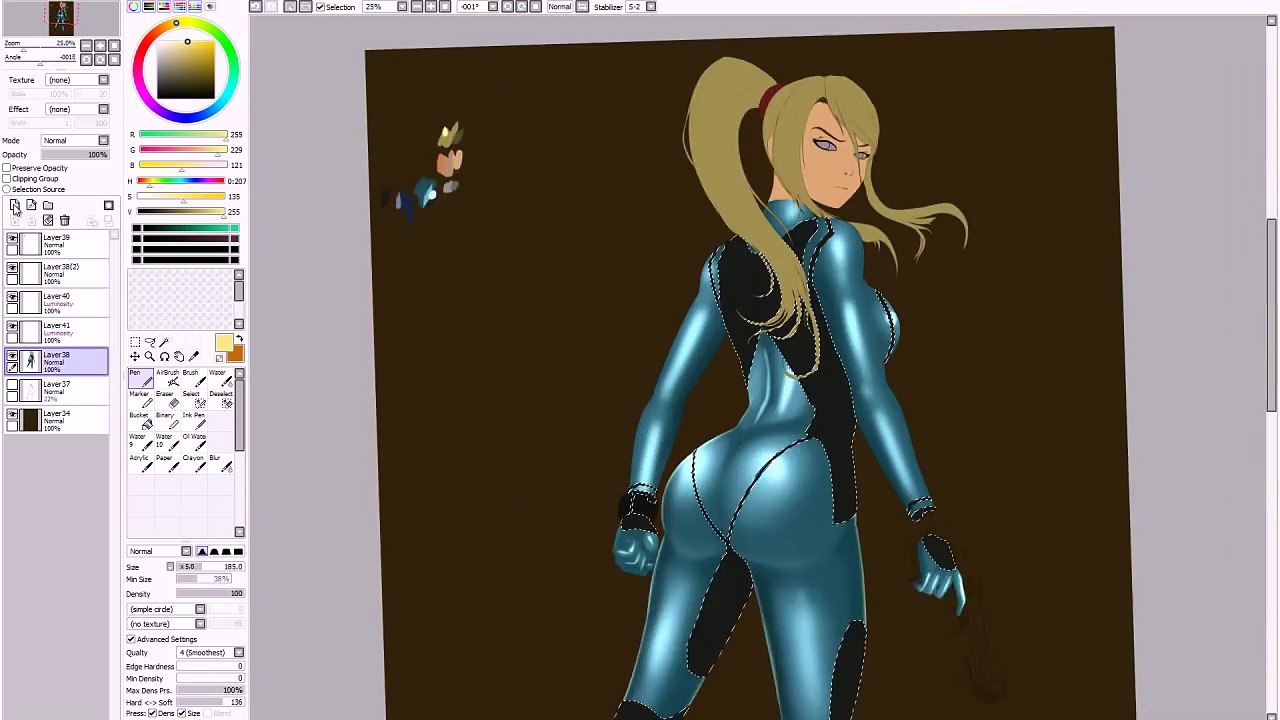
Task: Select the AirBrush tool
Action: click(167, 378)
